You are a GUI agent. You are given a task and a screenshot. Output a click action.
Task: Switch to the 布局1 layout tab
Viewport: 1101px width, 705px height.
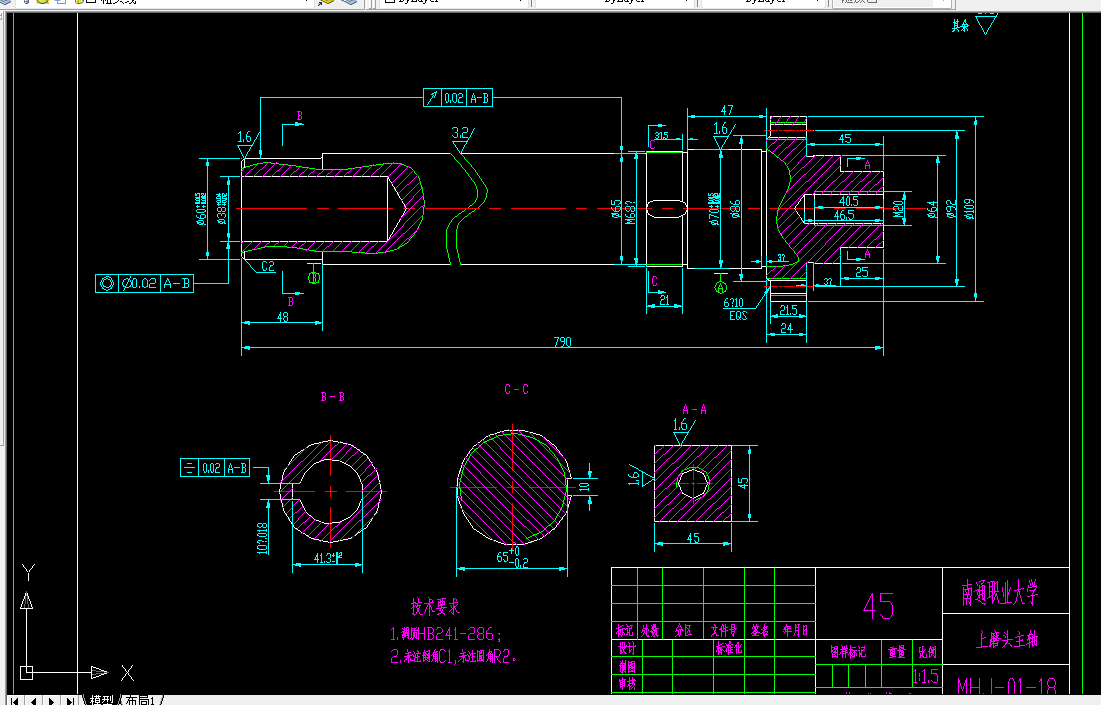click(140, 699)
